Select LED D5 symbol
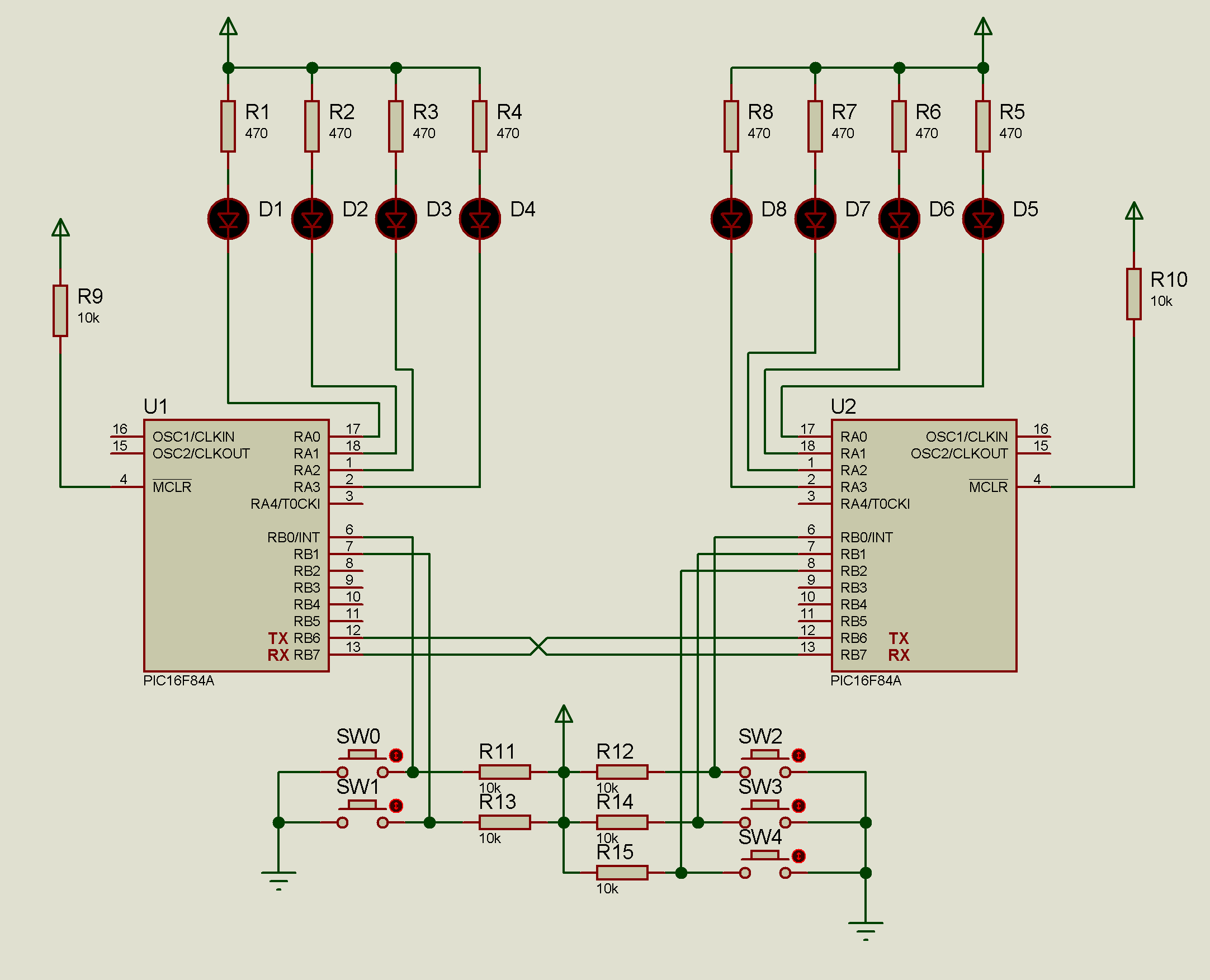The image size is (1210, 980). (x=982, y=219)
